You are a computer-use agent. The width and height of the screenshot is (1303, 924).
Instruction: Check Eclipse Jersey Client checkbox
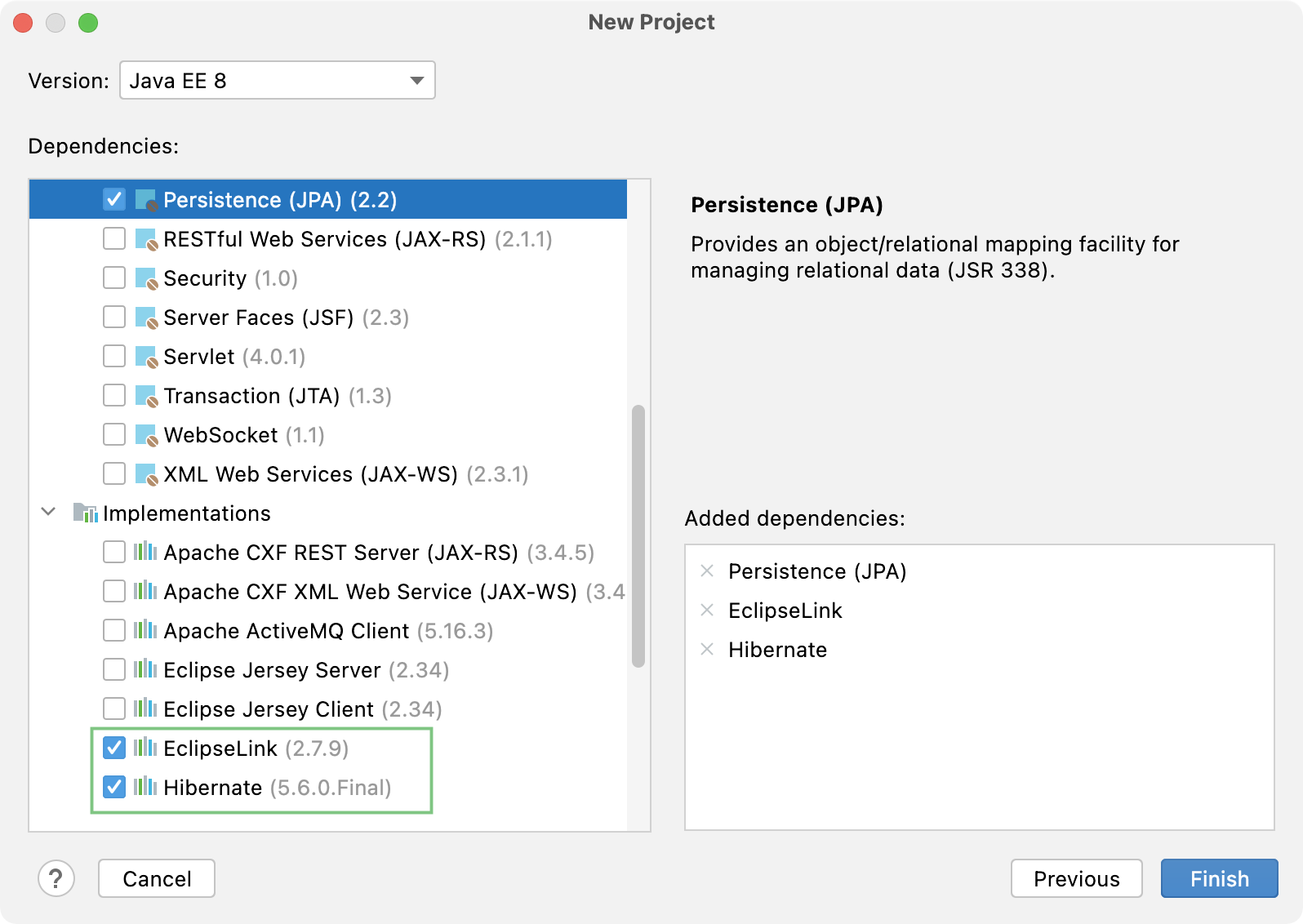(x=114, y=709)
